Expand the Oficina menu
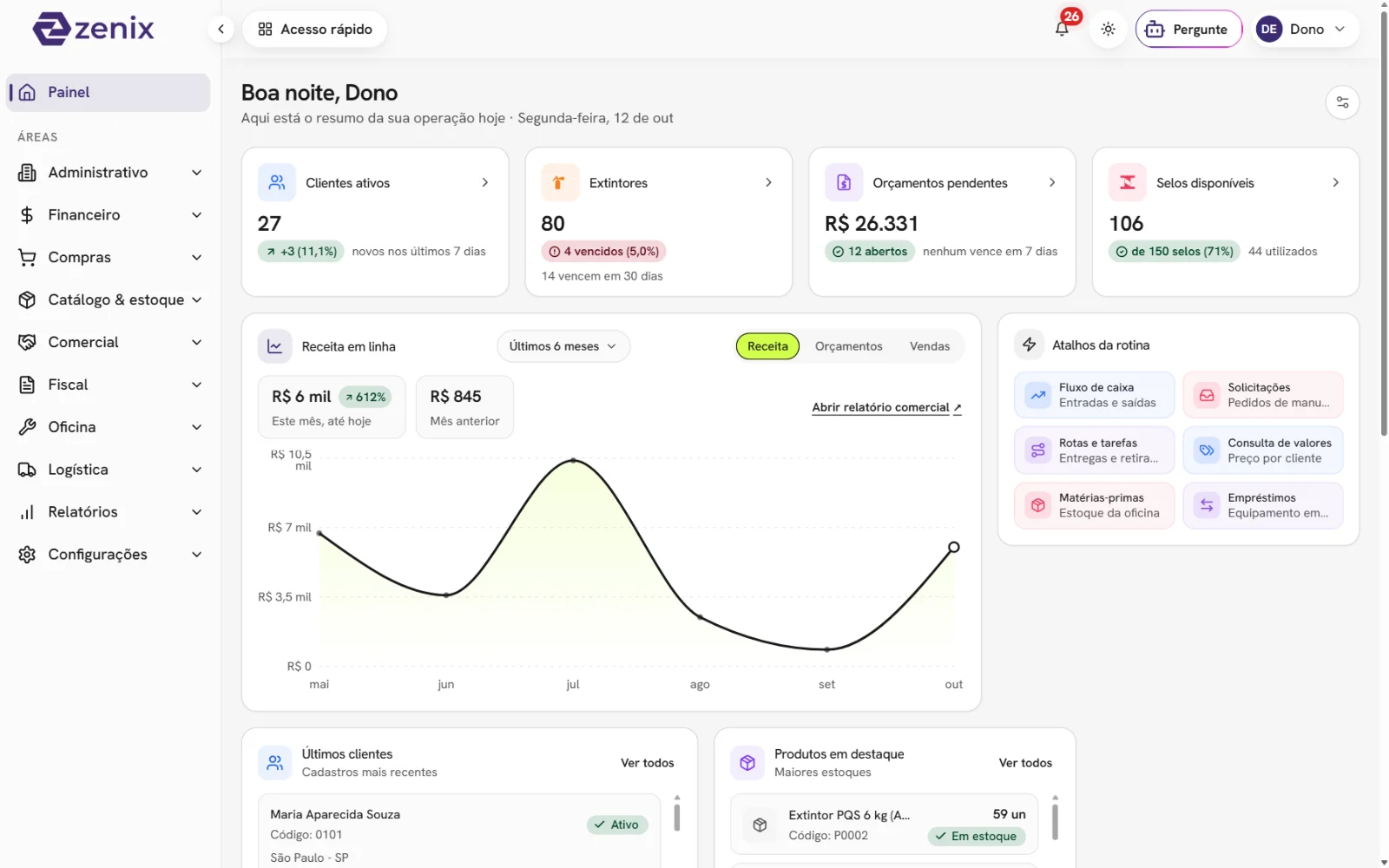This screenshot has height=868, width=1389. (x=109, y=427)
